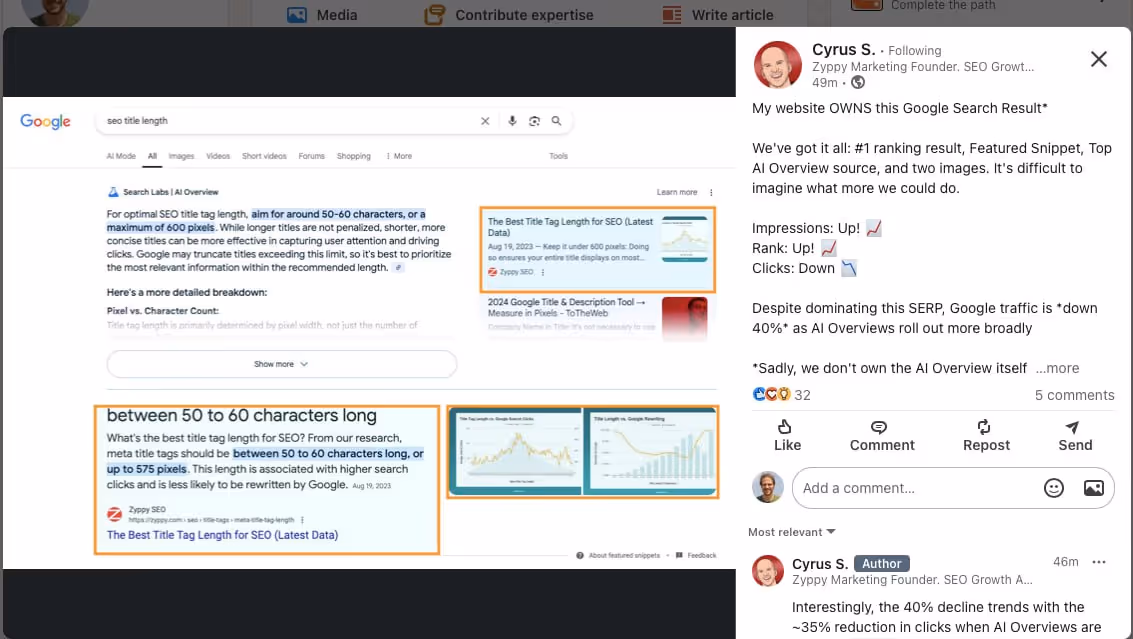Viewport: 1133px width, 639px height.
Task: Select the All search tab
Action: coord(152,156)
